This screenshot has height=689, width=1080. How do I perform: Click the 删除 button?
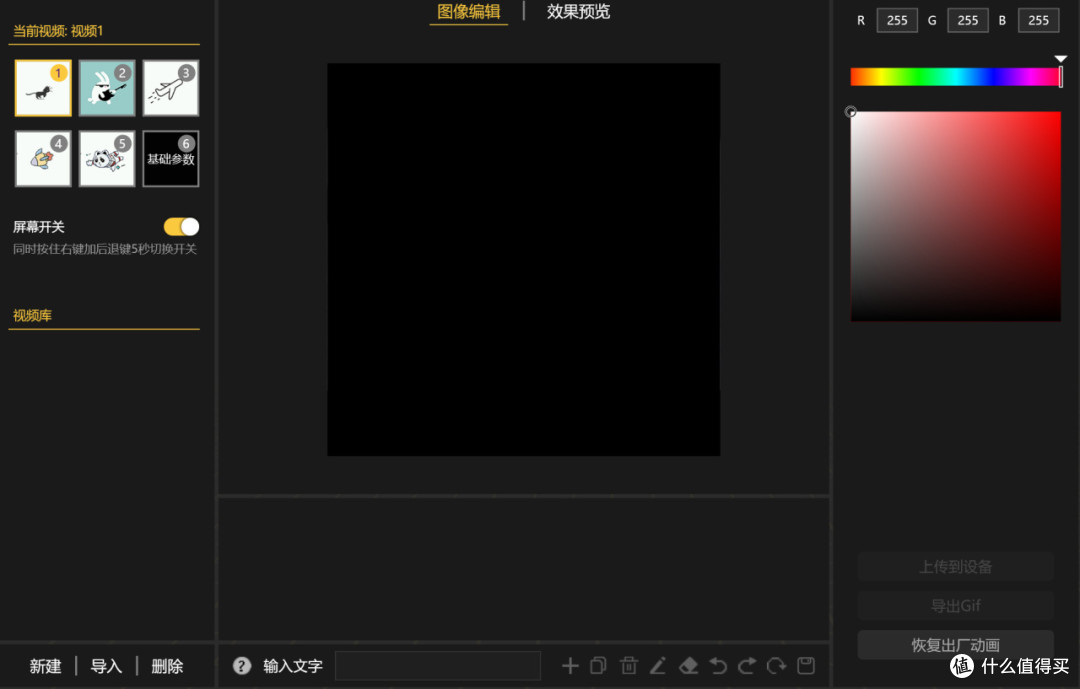tap(167, 666)
